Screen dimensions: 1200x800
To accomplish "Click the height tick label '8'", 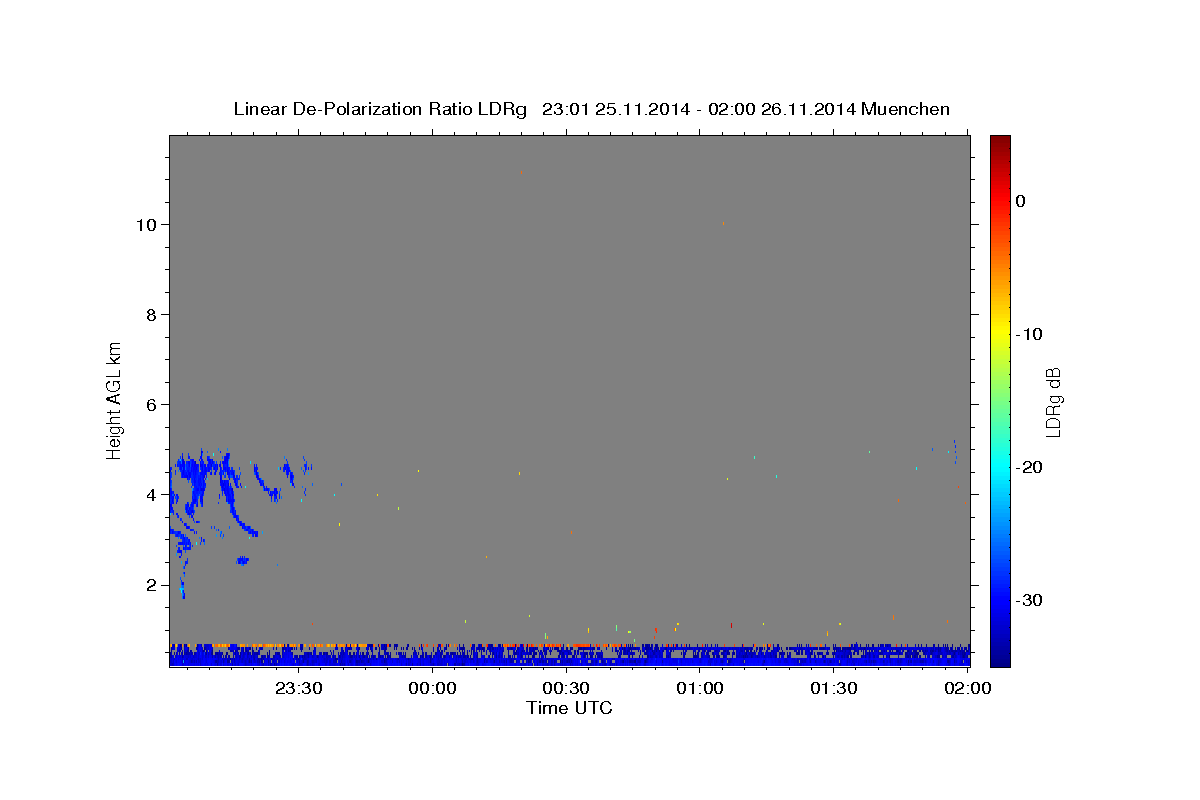I will (x=152, y=315).
